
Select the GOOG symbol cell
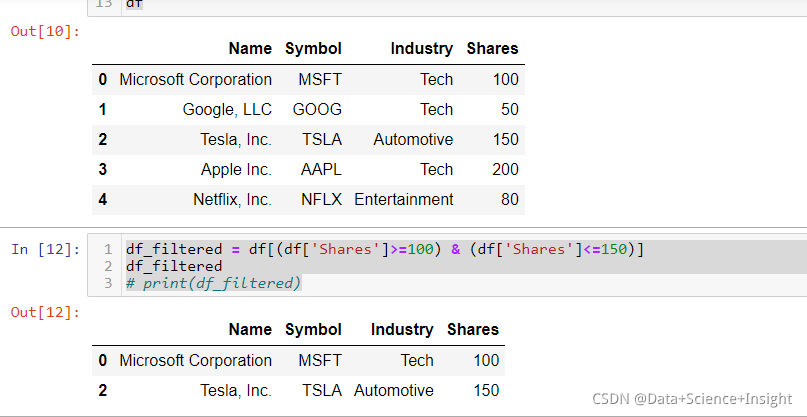317,109
